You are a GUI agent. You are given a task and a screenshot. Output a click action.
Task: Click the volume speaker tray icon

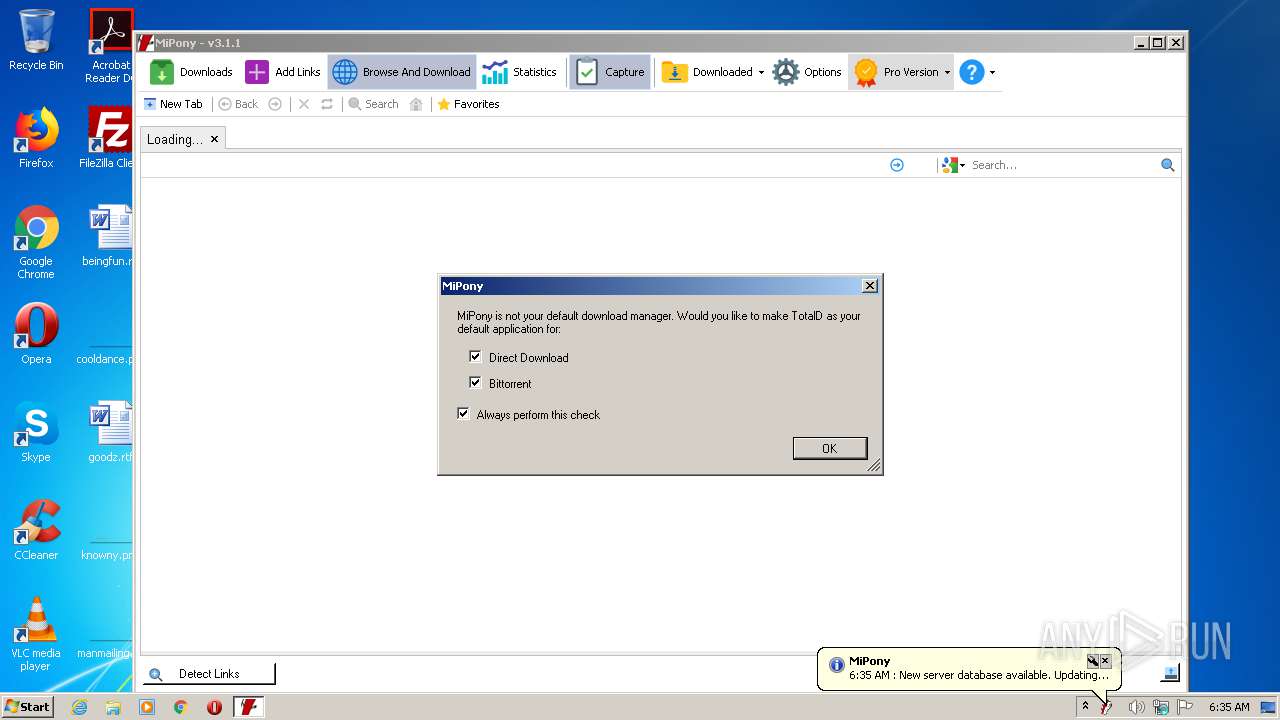click(x=1136, y=707)
